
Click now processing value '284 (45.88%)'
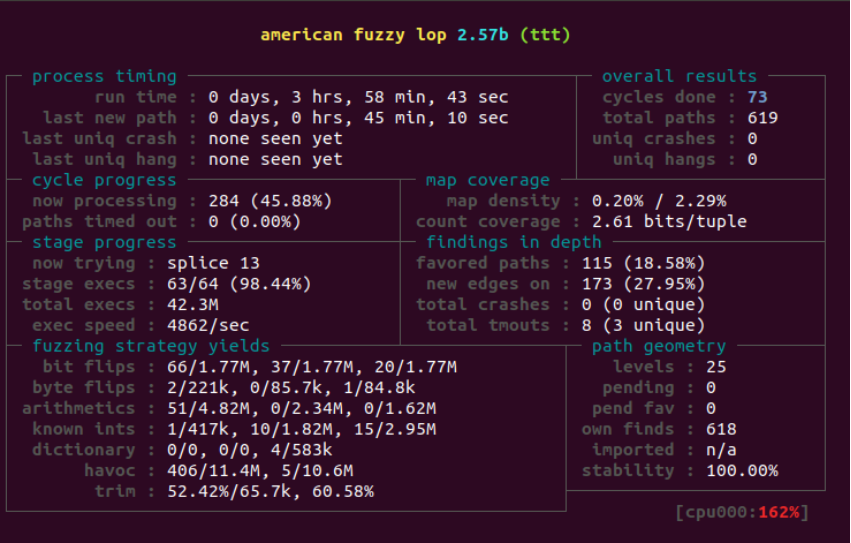click(x=270, y=201)
